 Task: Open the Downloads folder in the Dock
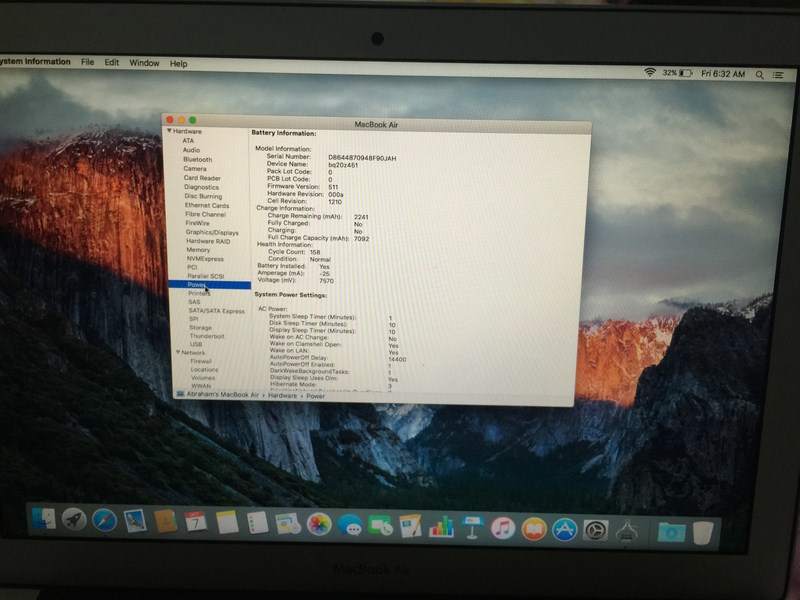click(x=671, y=533)
